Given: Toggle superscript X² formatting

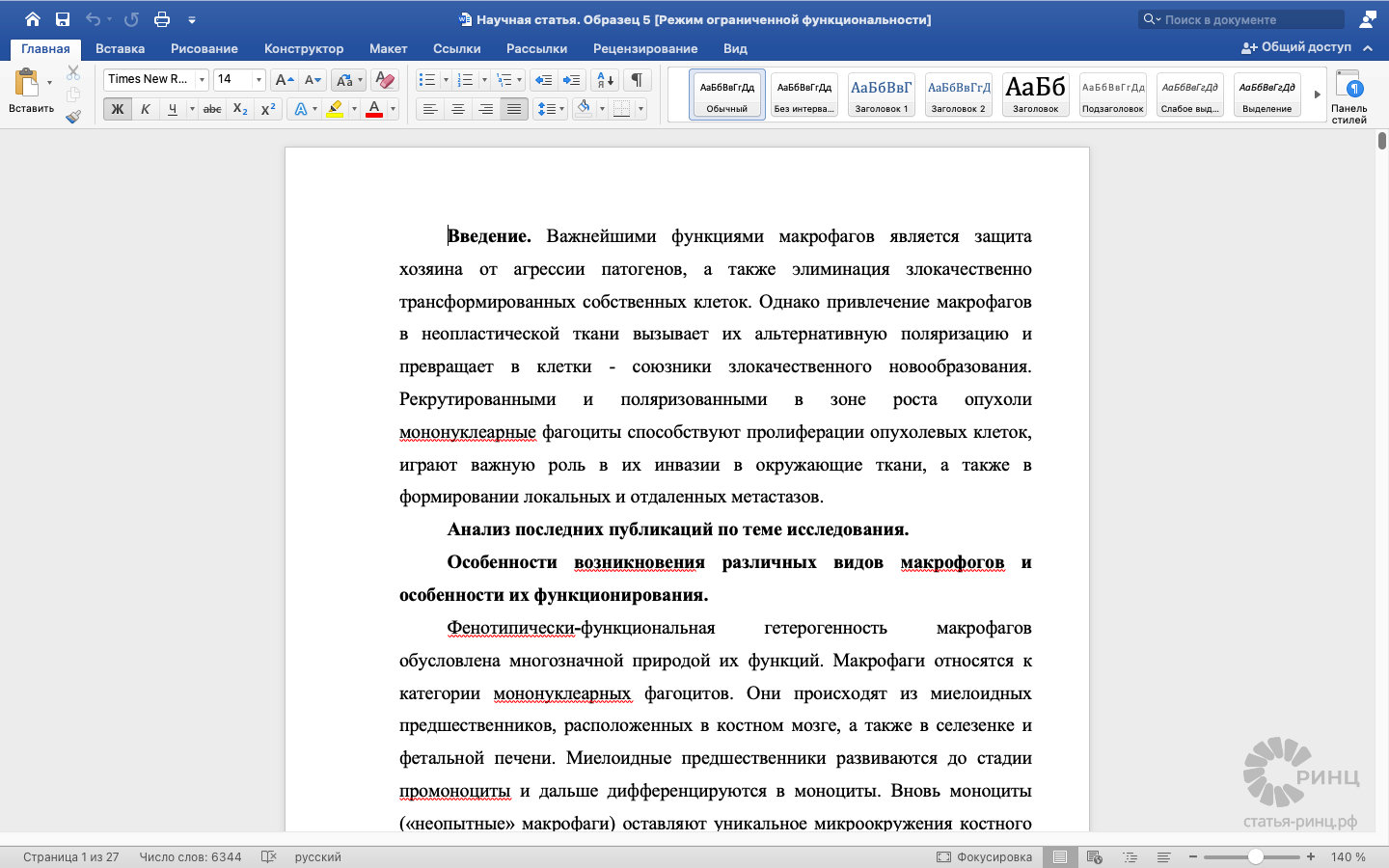Looking at the screenshot, I should tap(268, 109).
